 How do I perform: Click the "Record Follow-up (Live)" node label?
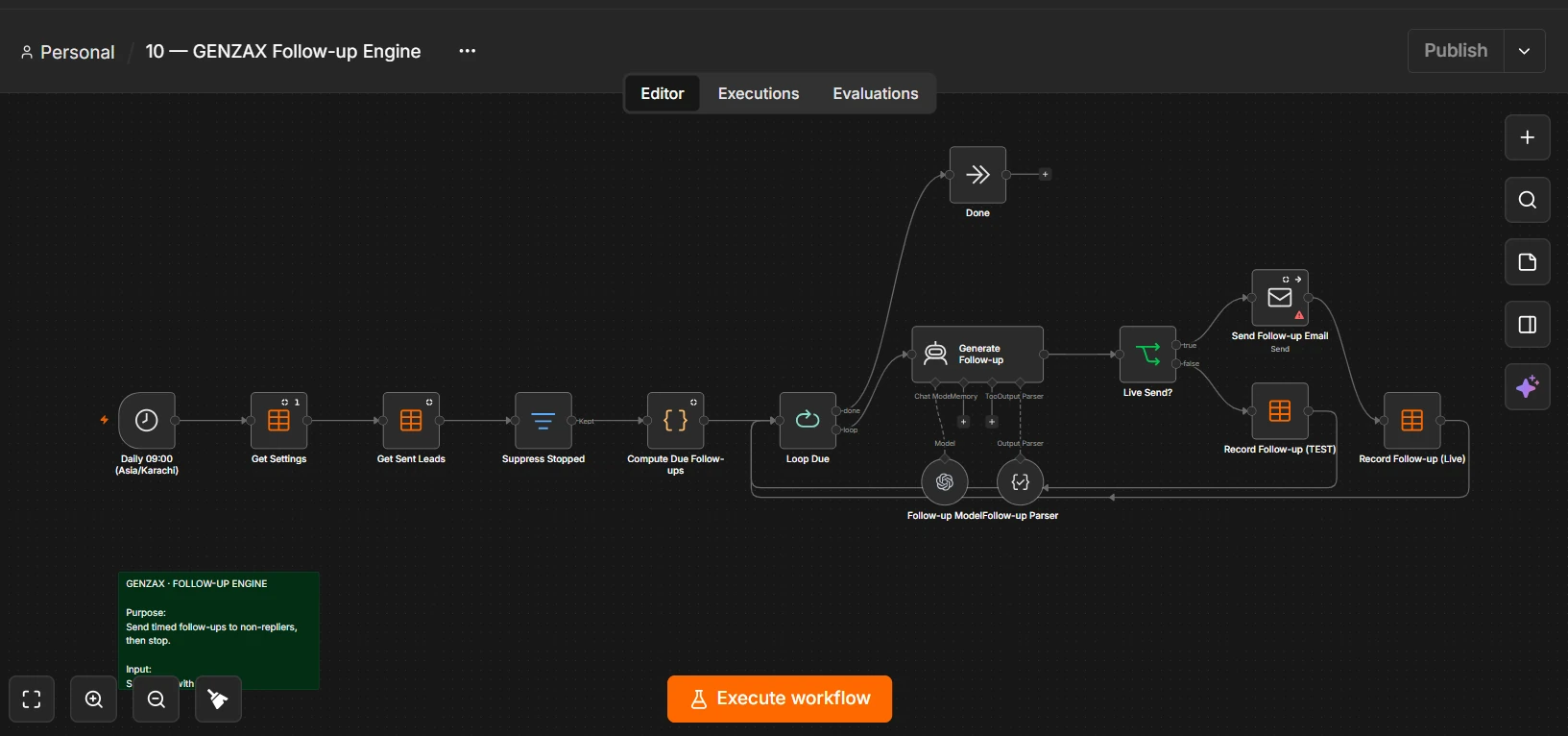click(1411, 459)
